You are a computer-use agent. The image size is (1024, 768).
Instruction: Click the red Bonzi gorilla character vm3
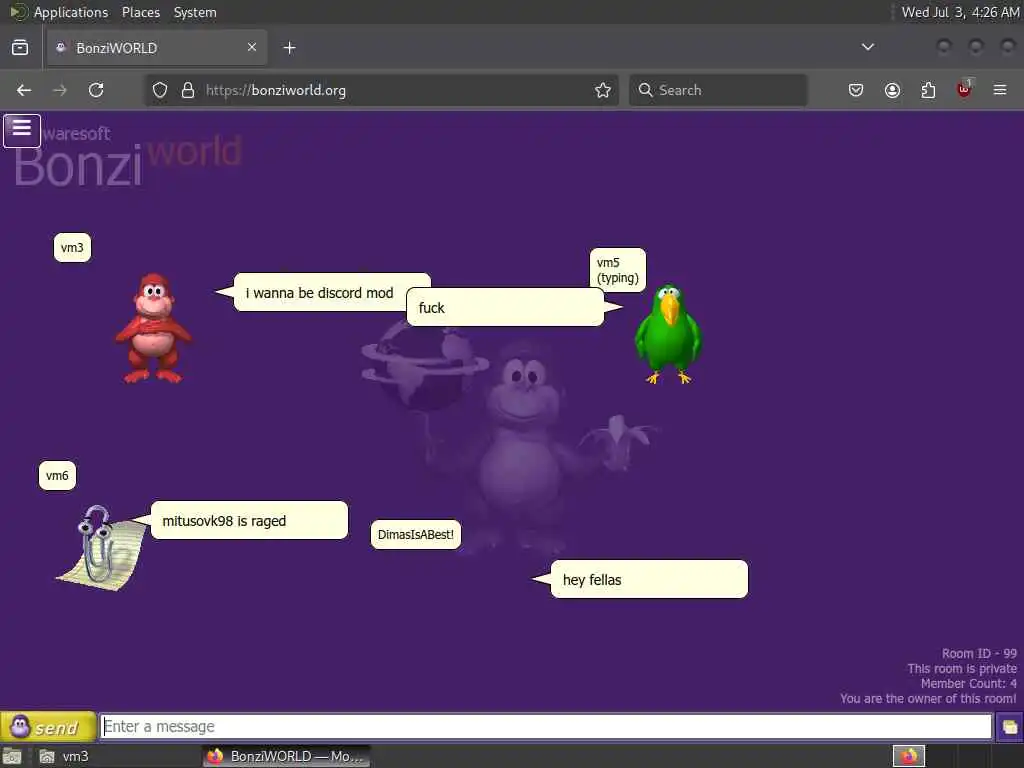(153, 328)
